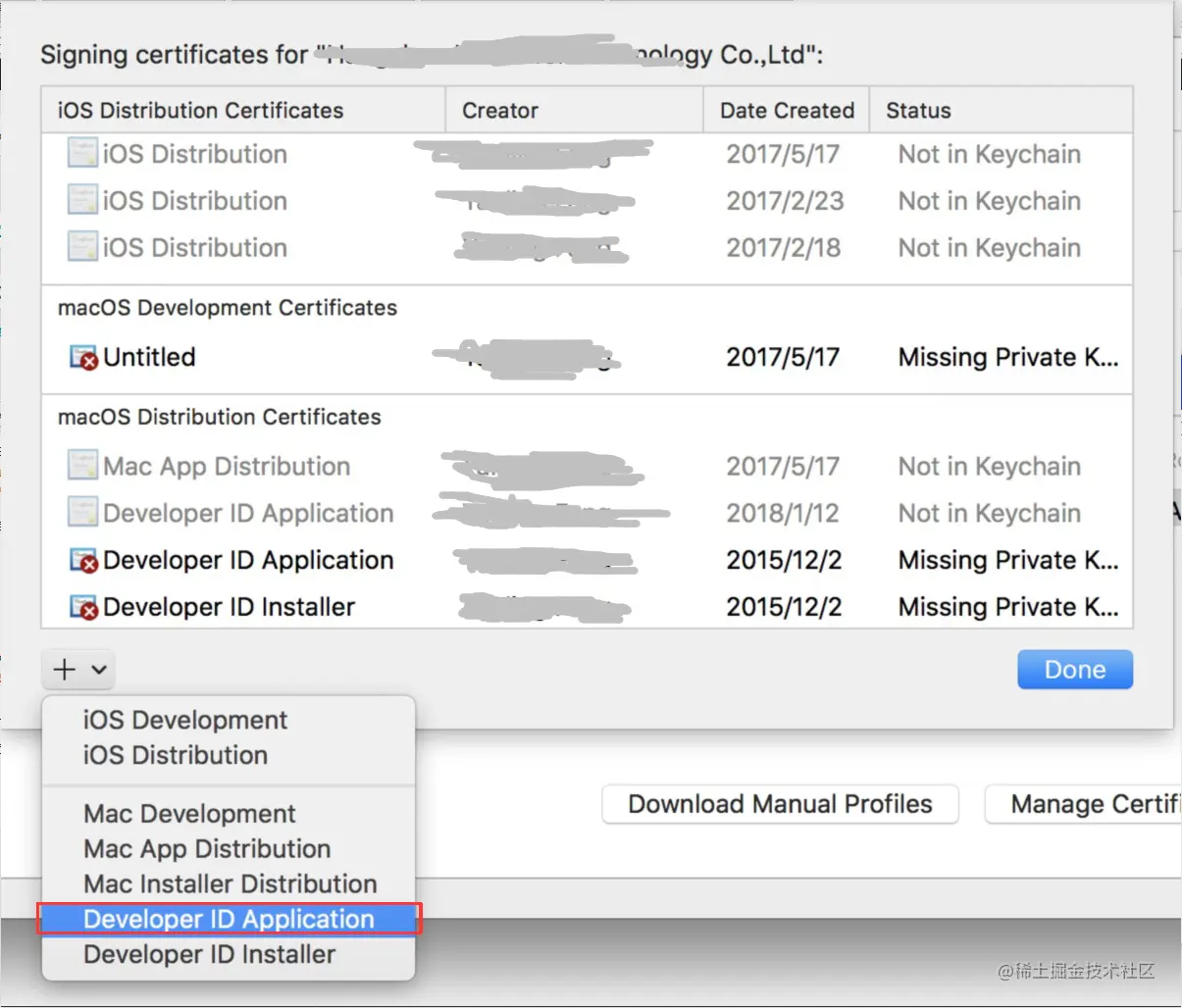Click Download Manual Profiles button
Screen dimensions: 1182x1008
(x=780, y=804)
